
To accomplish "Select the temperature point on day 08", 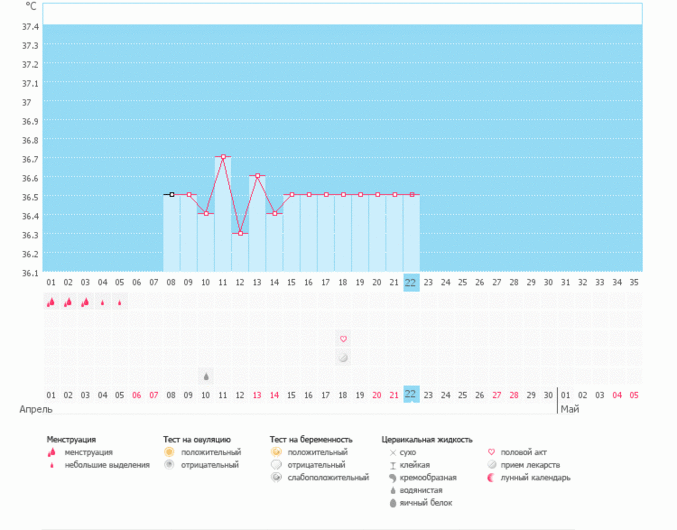I will 171,195.
